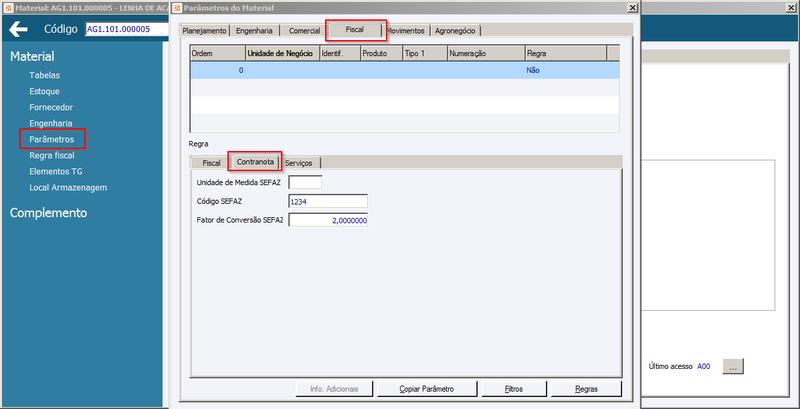Click the Material section heading

pyautogui.click(x=32, y=57)
